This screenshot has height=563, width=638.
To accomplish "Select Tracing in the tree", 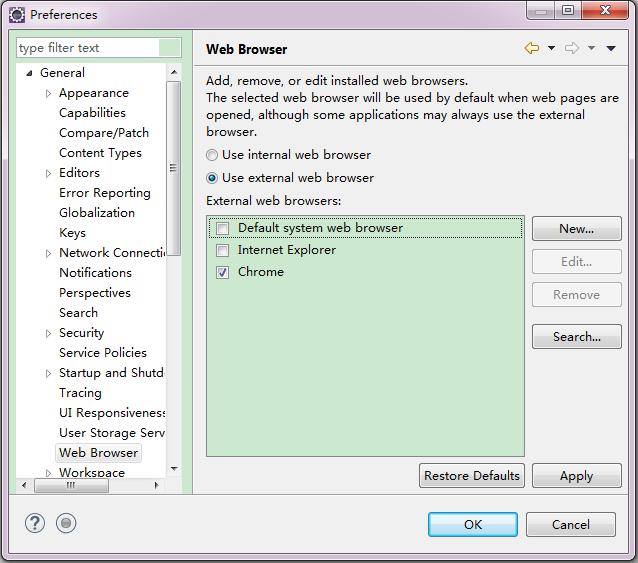I will (x=80, y=393).
